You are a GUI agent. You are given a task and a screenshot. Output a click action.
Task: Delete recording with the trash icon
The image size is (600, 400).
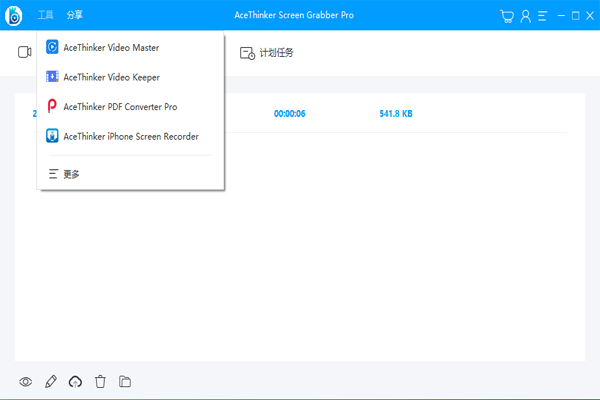click(100, 382)
